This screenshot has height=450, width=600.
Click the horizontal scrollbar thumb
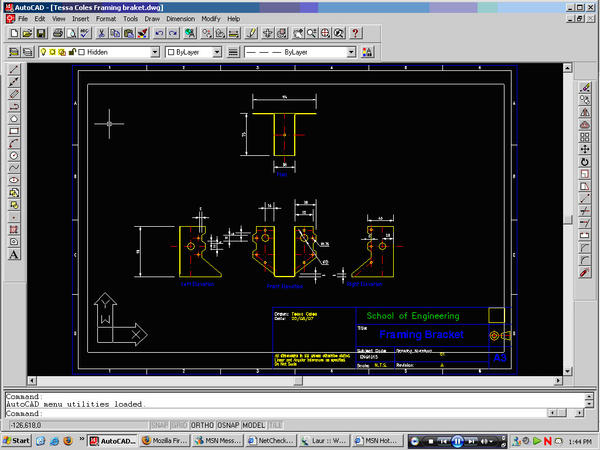coord(298,381)
